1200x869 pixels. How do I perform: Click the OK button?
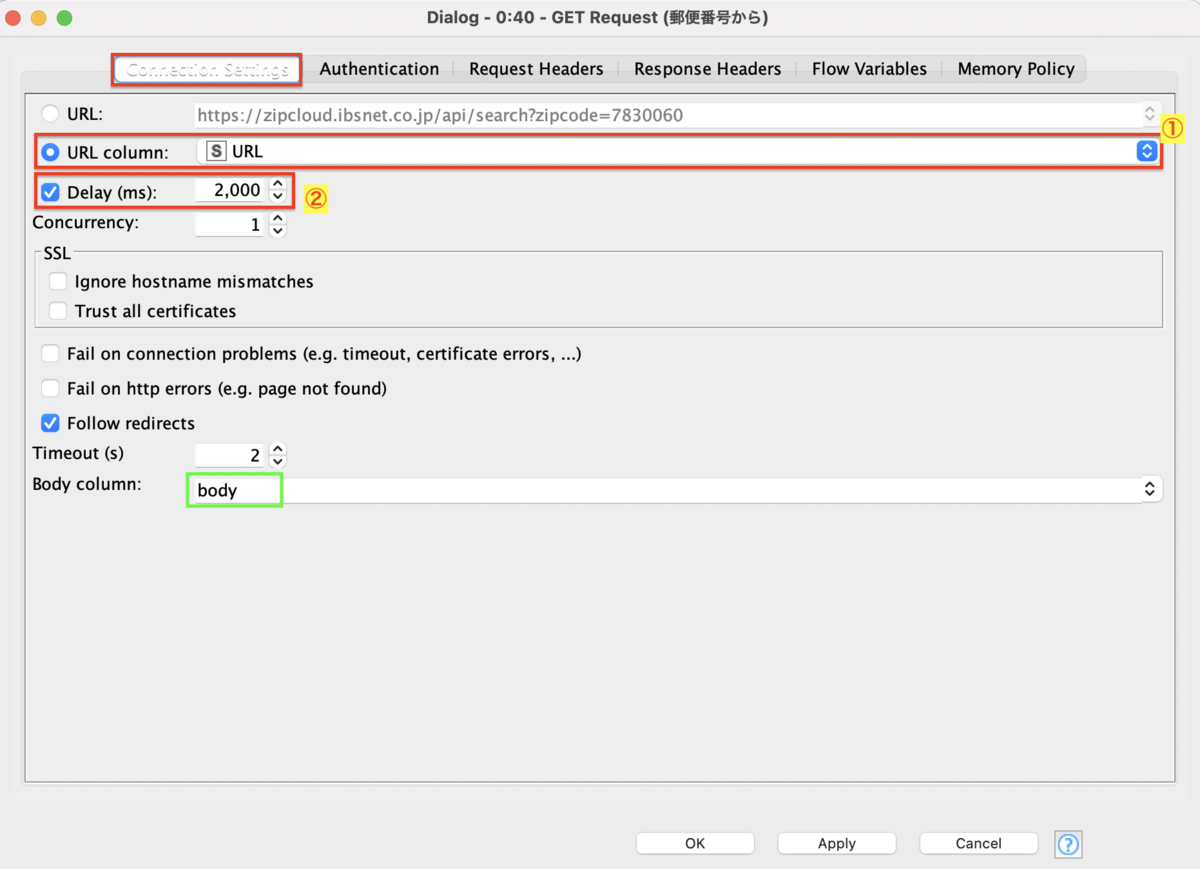(695, 843)
